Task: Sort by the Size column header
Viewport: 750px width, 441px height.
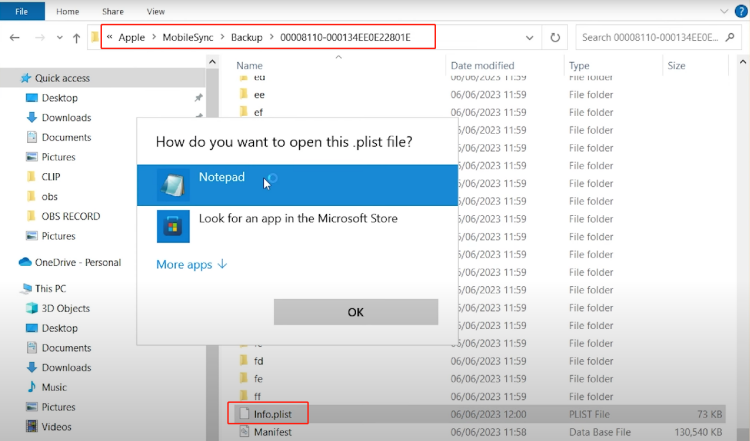Action: [x=676, y=66]
